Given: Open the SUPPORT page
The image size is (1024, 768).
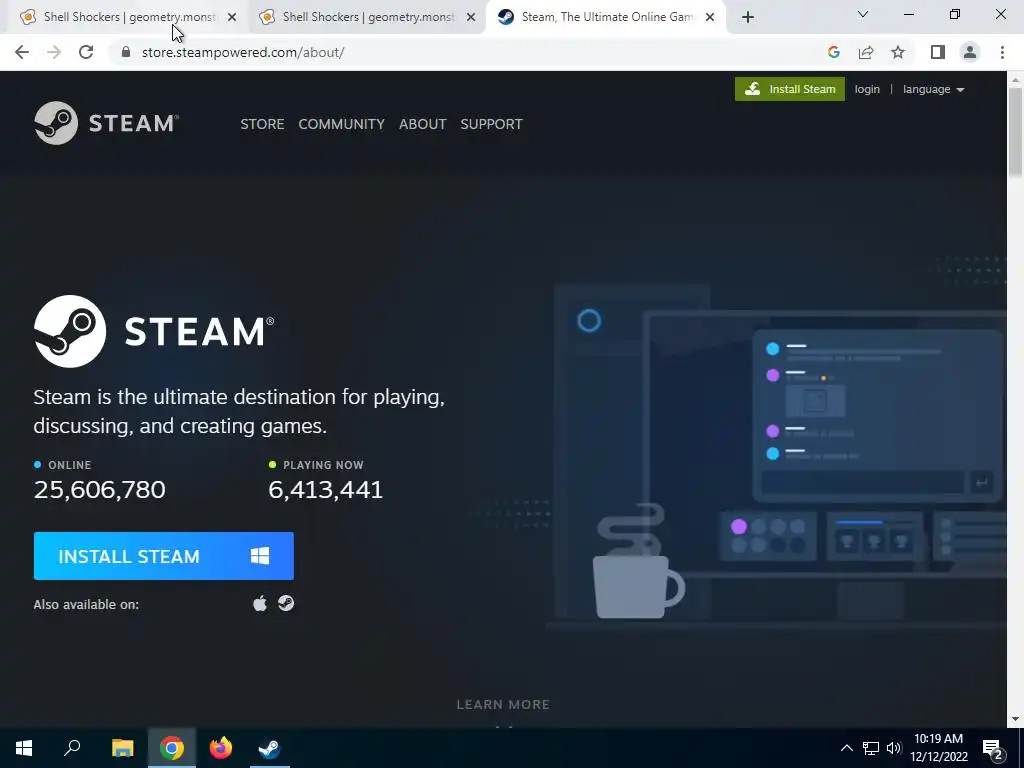Looking at the screenshot, I should (491, 124).
